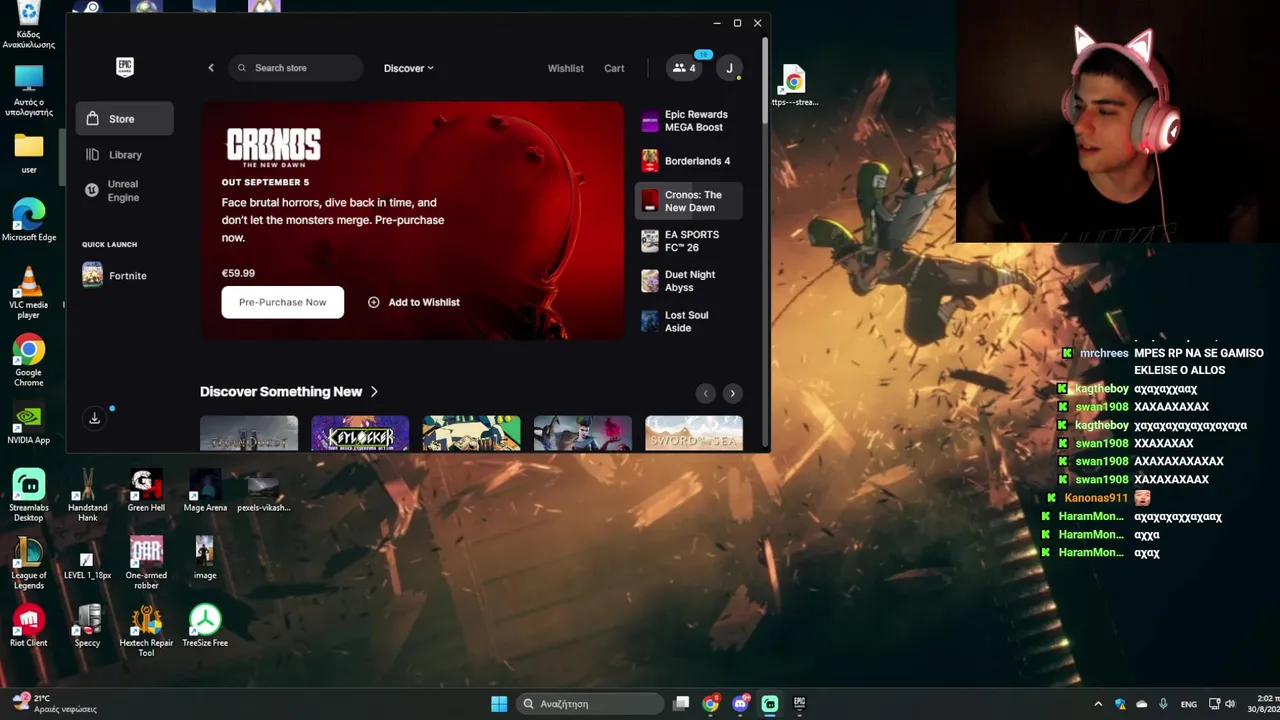
Task: Go back with the left arrow beside Search store
Action: pos(211,68)
